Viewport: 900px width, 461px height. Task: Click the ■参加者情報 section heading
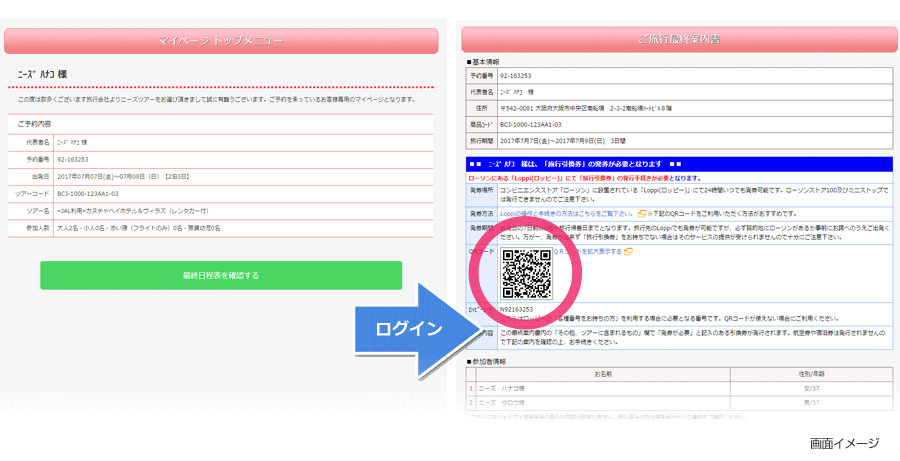(486, 361)
